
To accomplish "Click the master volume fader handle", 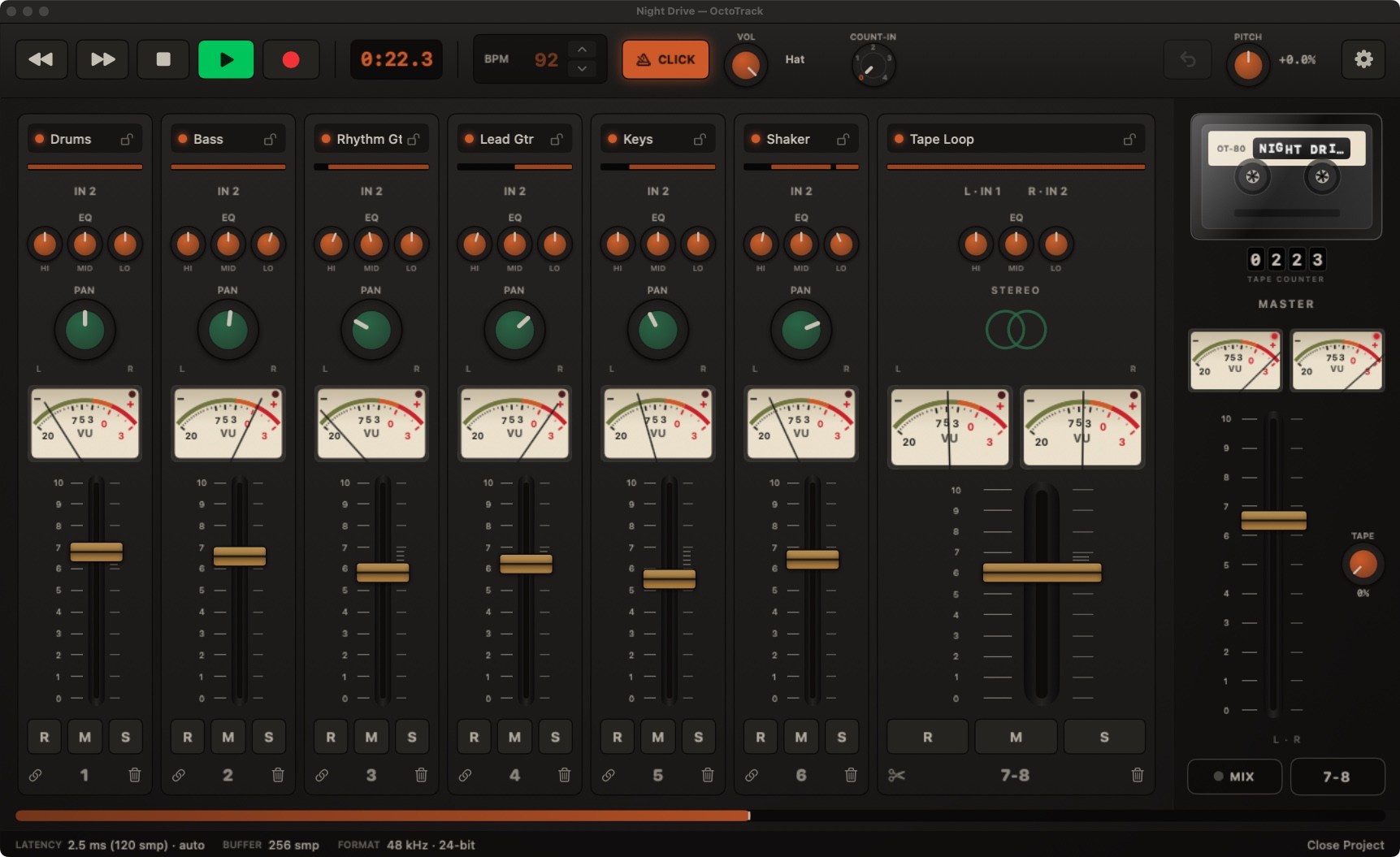I will [1273, 520].
